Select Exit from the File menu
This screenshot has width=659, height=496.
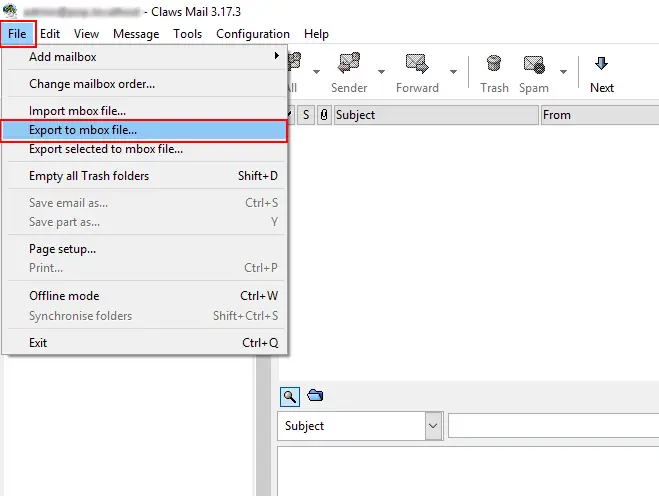pos(145,343)
